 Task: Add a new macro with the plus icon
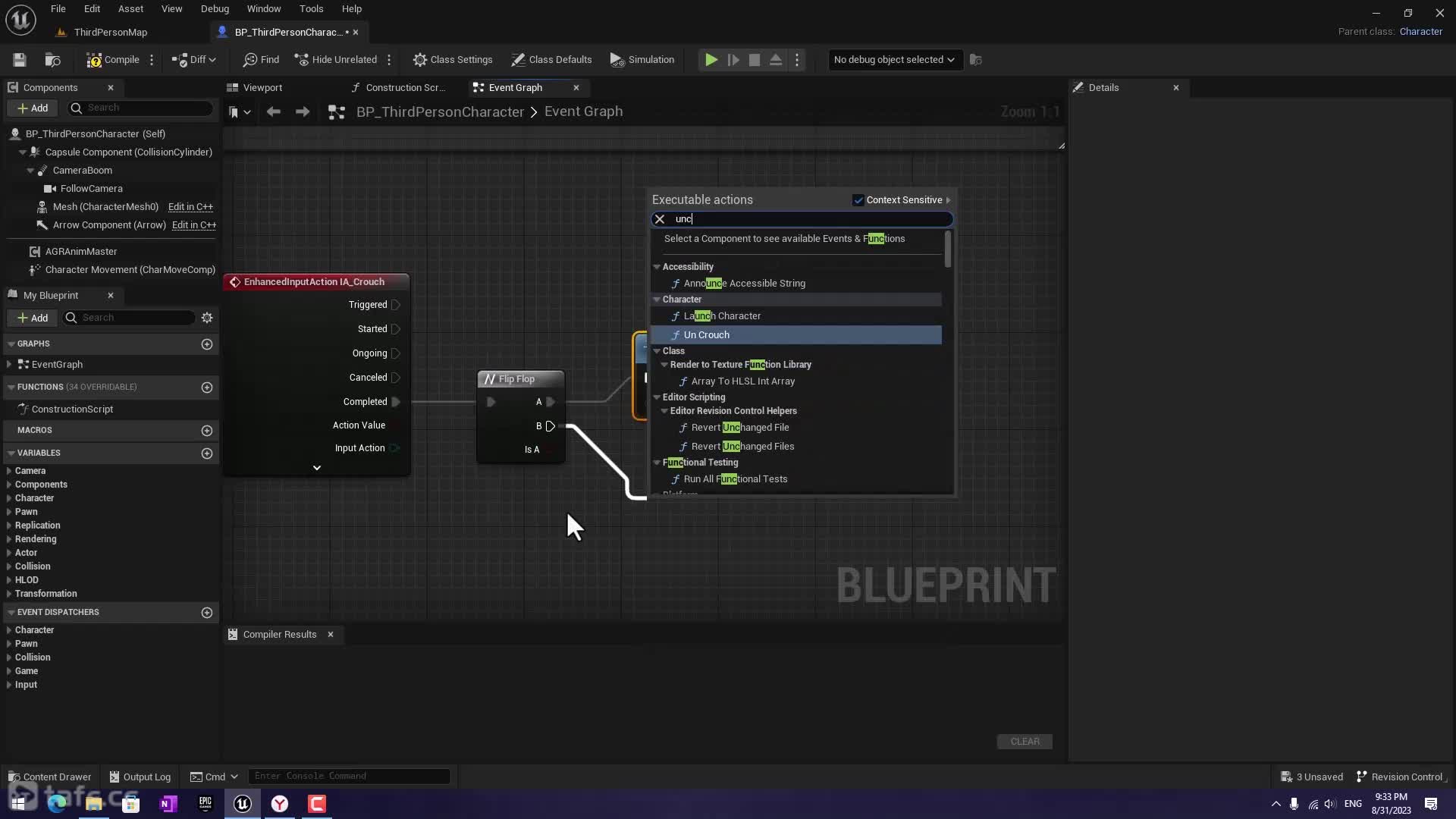207,431
